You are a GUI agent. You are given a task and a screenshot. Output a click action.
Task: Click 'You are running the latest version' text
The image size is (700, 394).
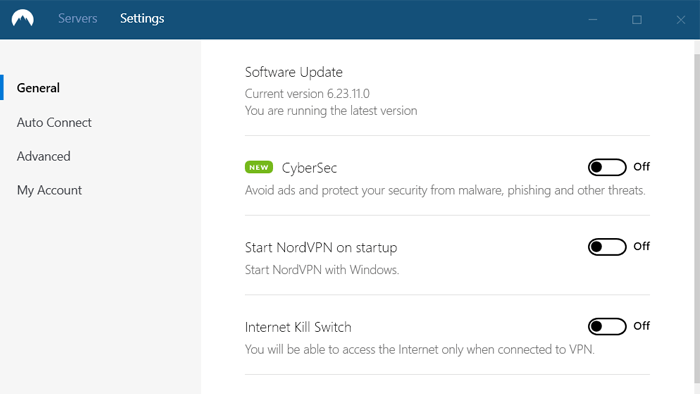[x=331, y=111]
